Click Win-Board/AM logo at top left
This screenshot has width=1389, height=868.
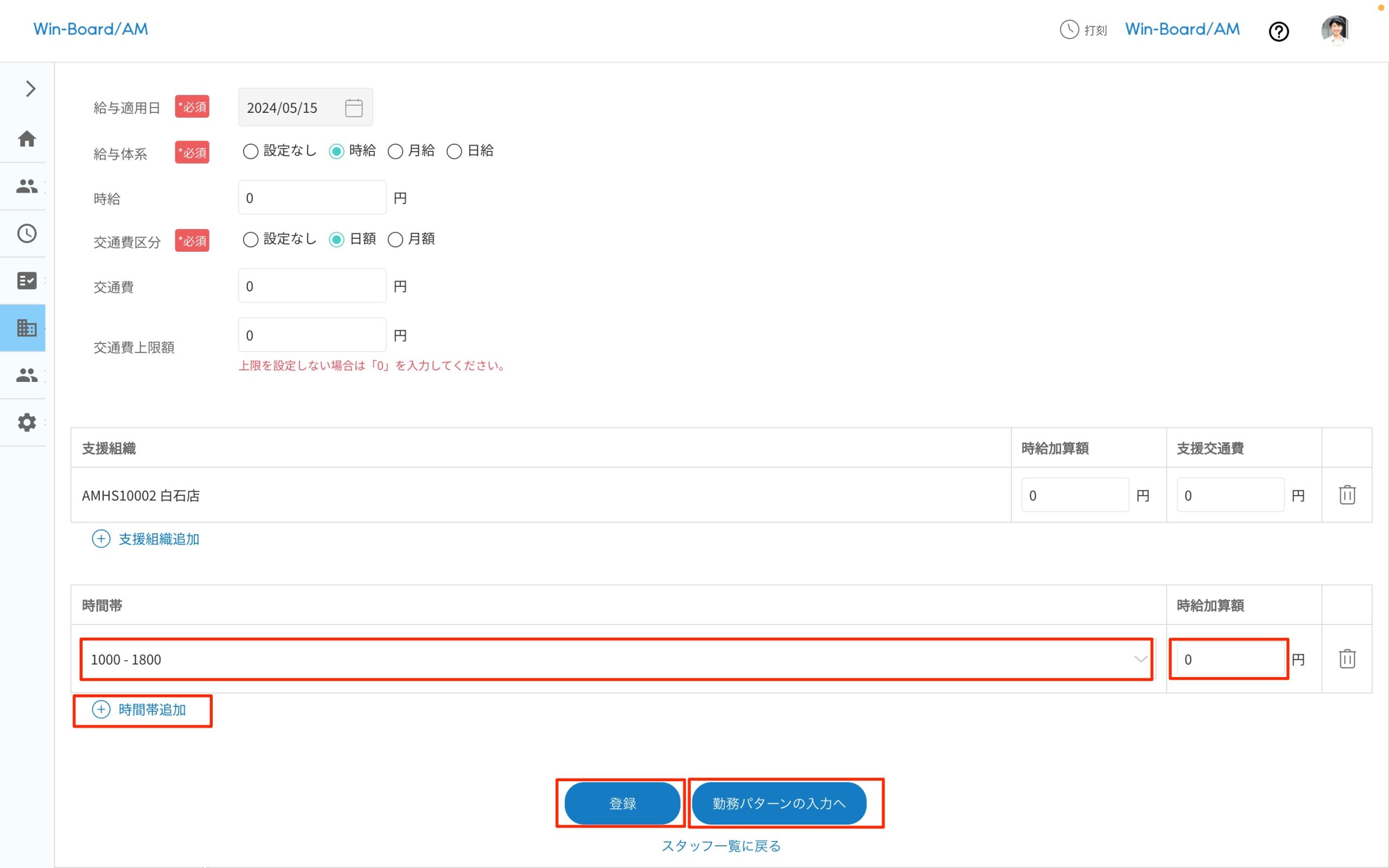pyautogui.click(x=91, y=29)
